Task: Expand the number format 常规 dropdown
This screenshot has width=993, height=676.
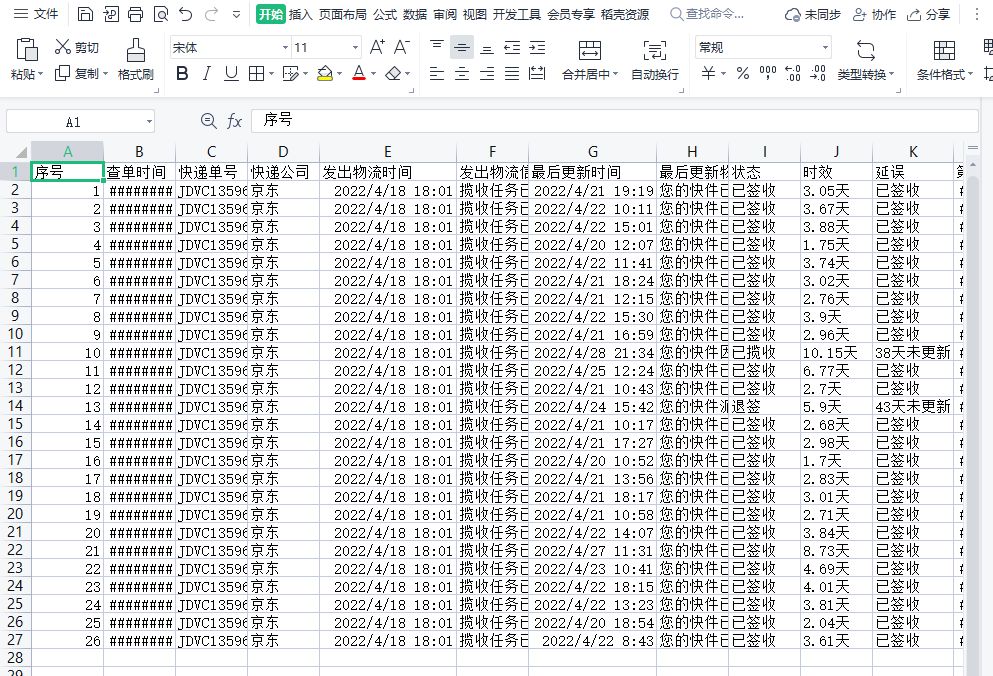Action: (x=825, y=48)
